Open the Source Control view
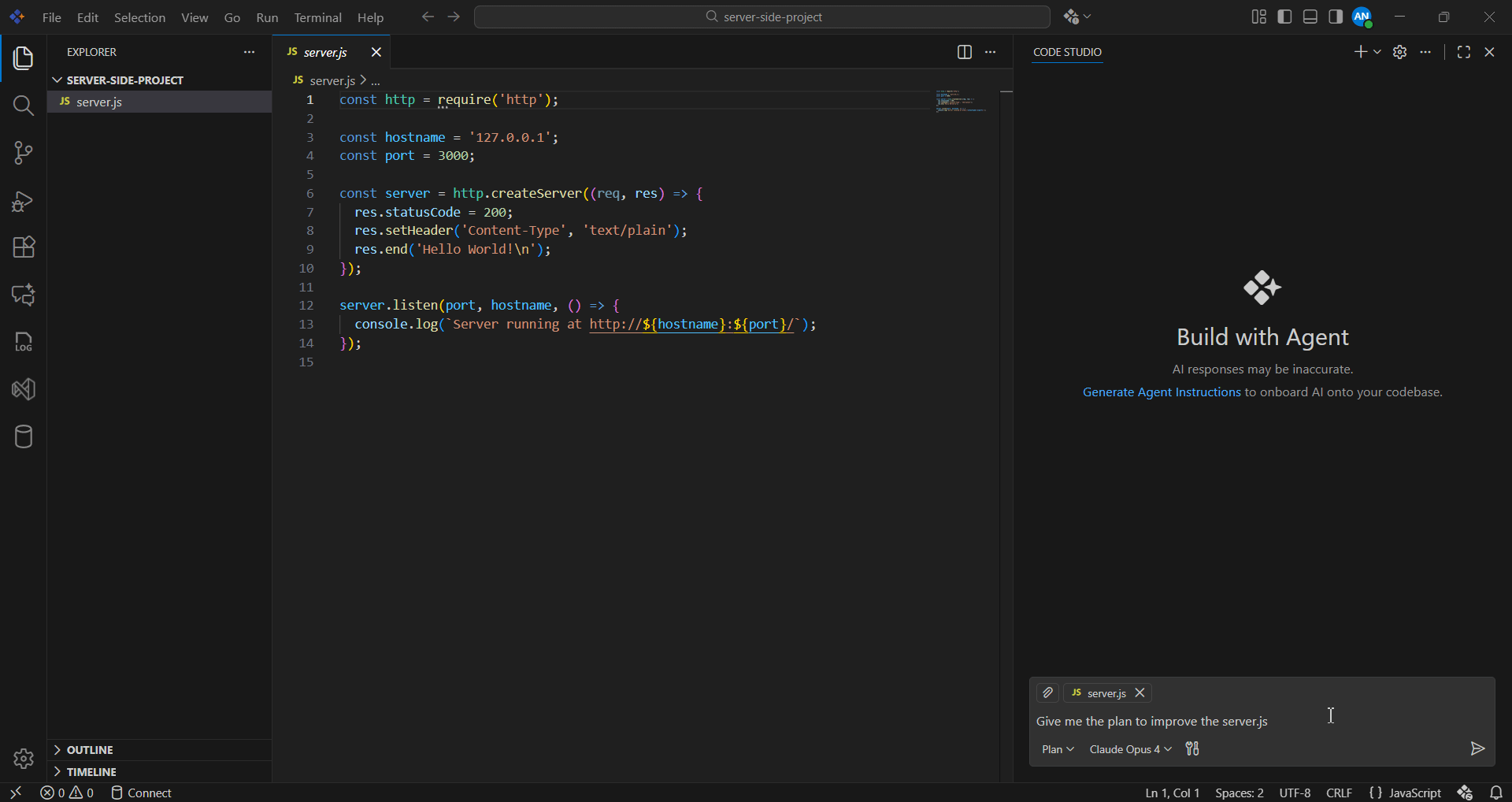 (24, 153)
